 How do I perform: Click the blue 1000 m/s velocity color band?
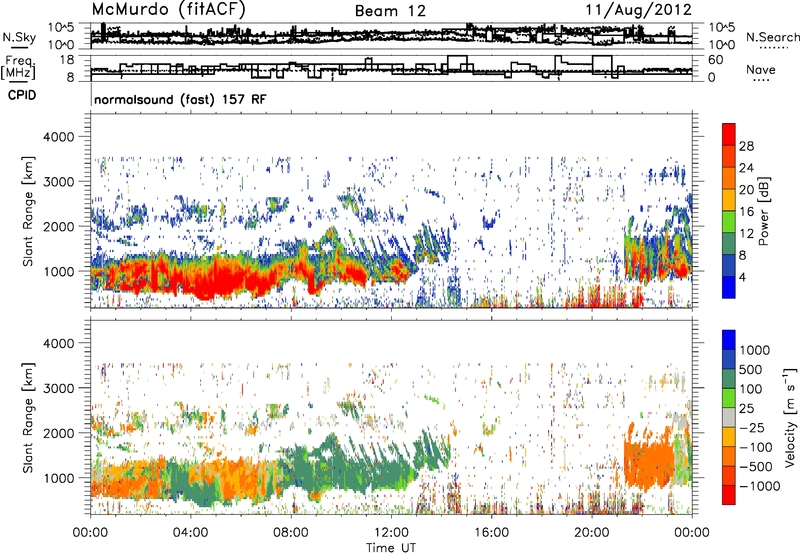pyautogui.click(x=729, y=340)
